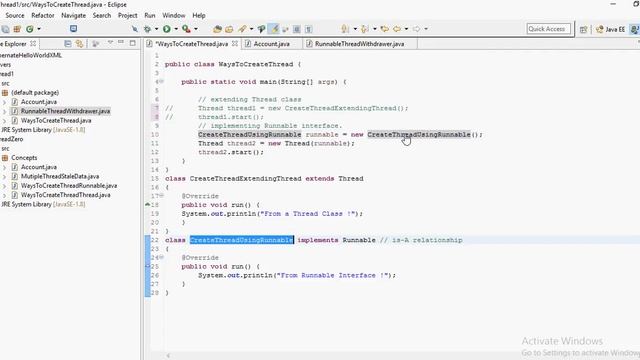Image resolution: width=640 pixels, height=360 pixels.
Task: Toggle Link with Editor in Explorer panel
Action: coord(80,43)
